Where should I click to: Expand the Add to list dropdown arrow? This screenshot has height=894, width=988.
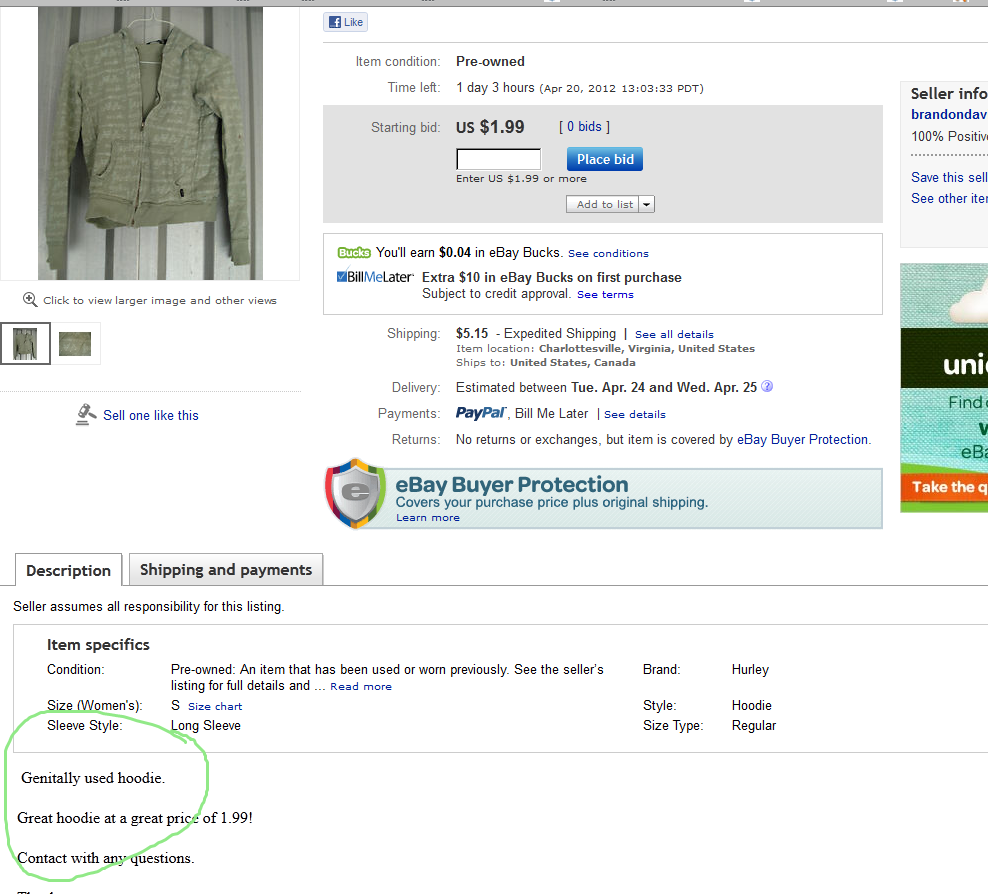click(x=644, y=204)
